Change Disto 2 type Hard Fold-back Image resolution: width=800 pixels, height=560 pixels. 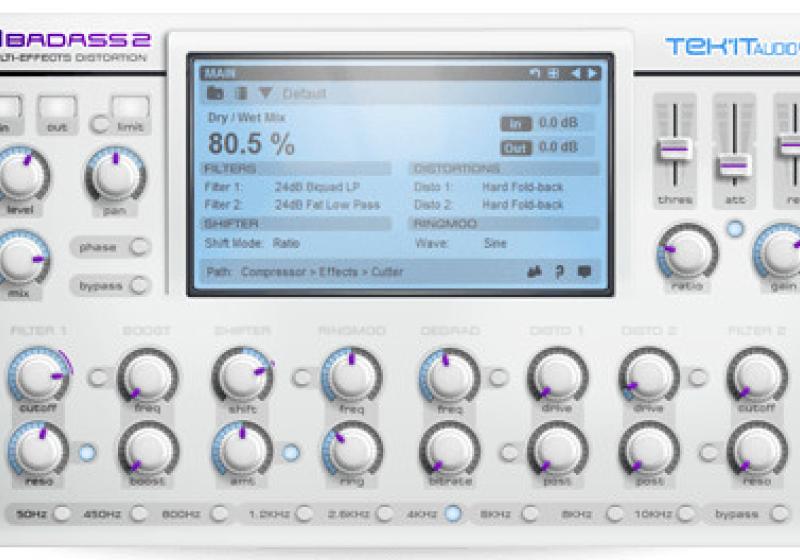522,205
